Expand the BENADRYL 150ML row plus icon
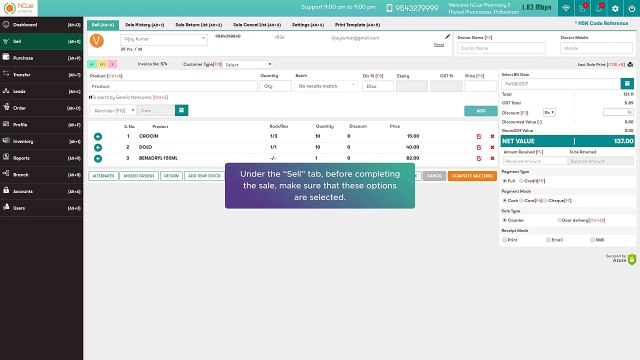 98,158
